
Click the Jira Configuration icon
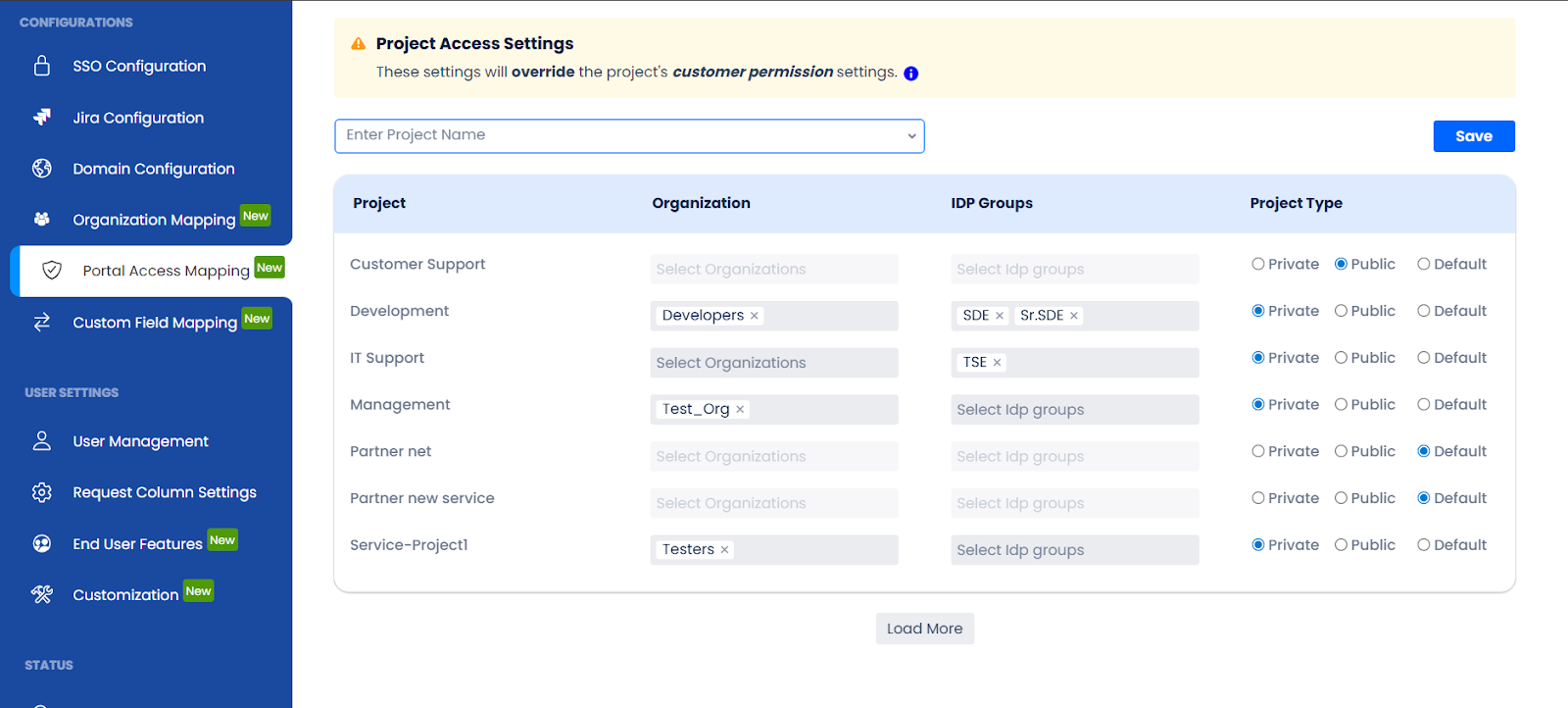42,118
